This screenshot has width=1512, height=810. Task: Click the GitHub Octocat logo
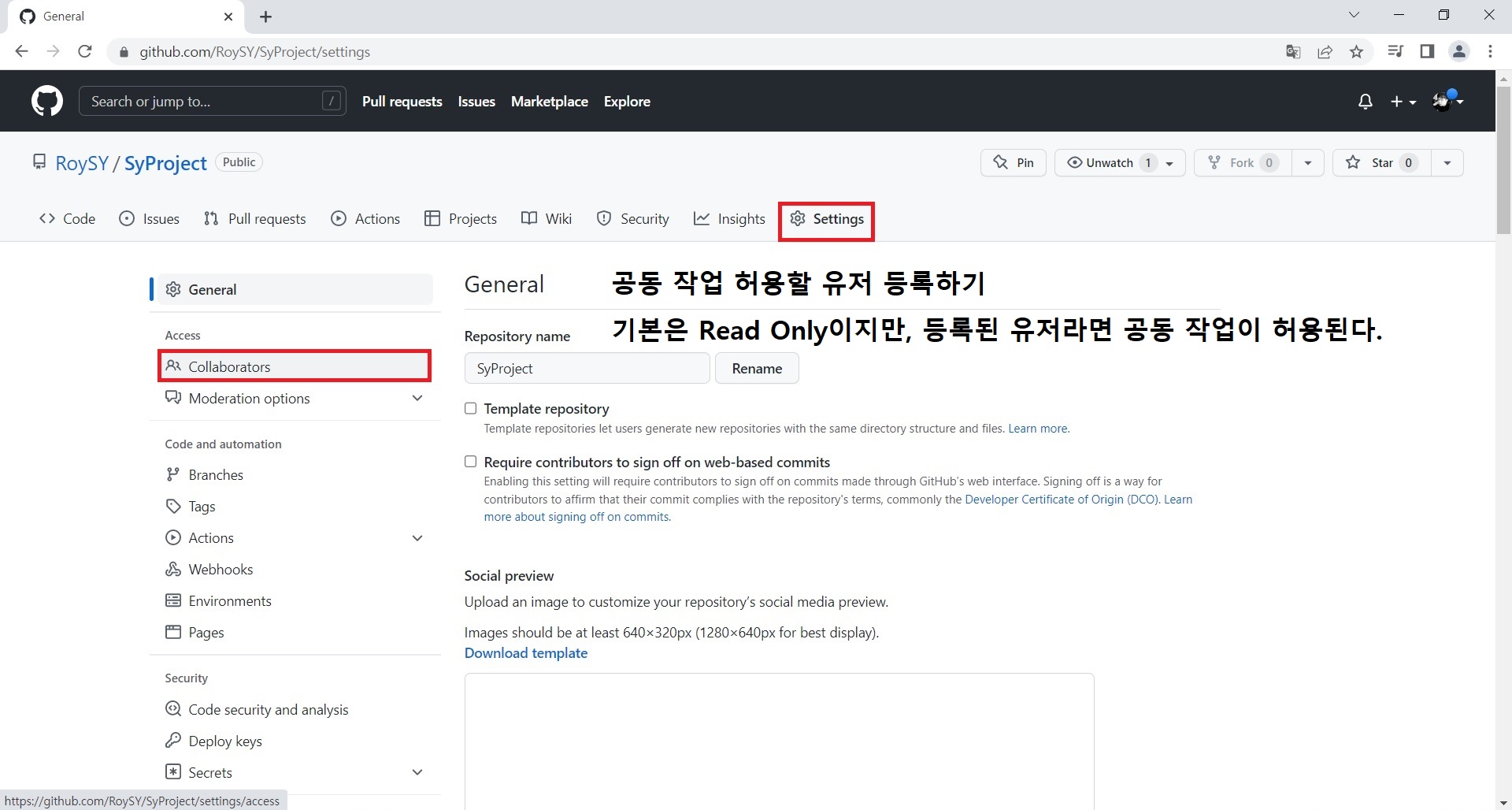tap(47, 101)
